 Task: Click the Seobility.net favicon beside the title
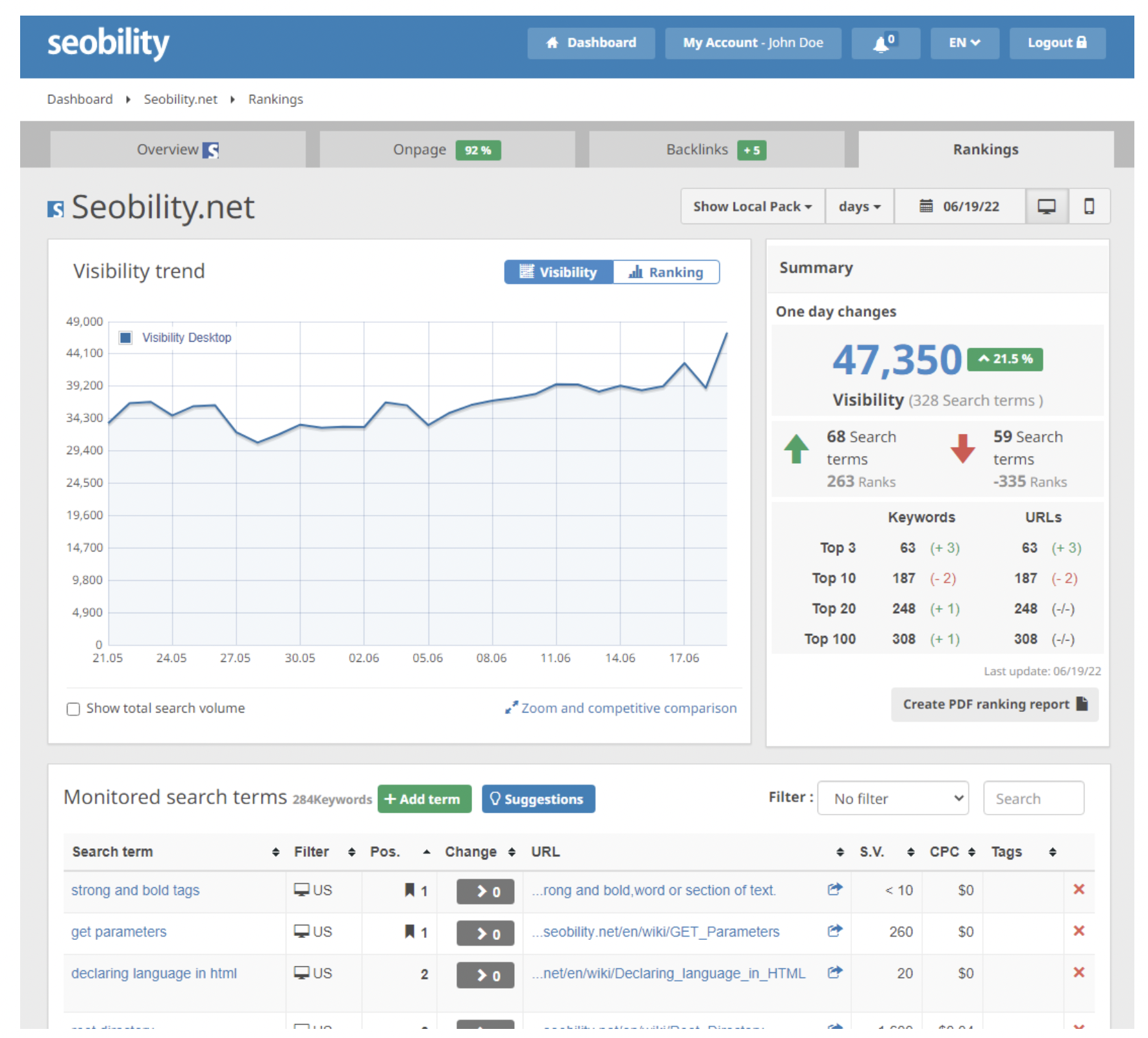[x=56, y=209]
